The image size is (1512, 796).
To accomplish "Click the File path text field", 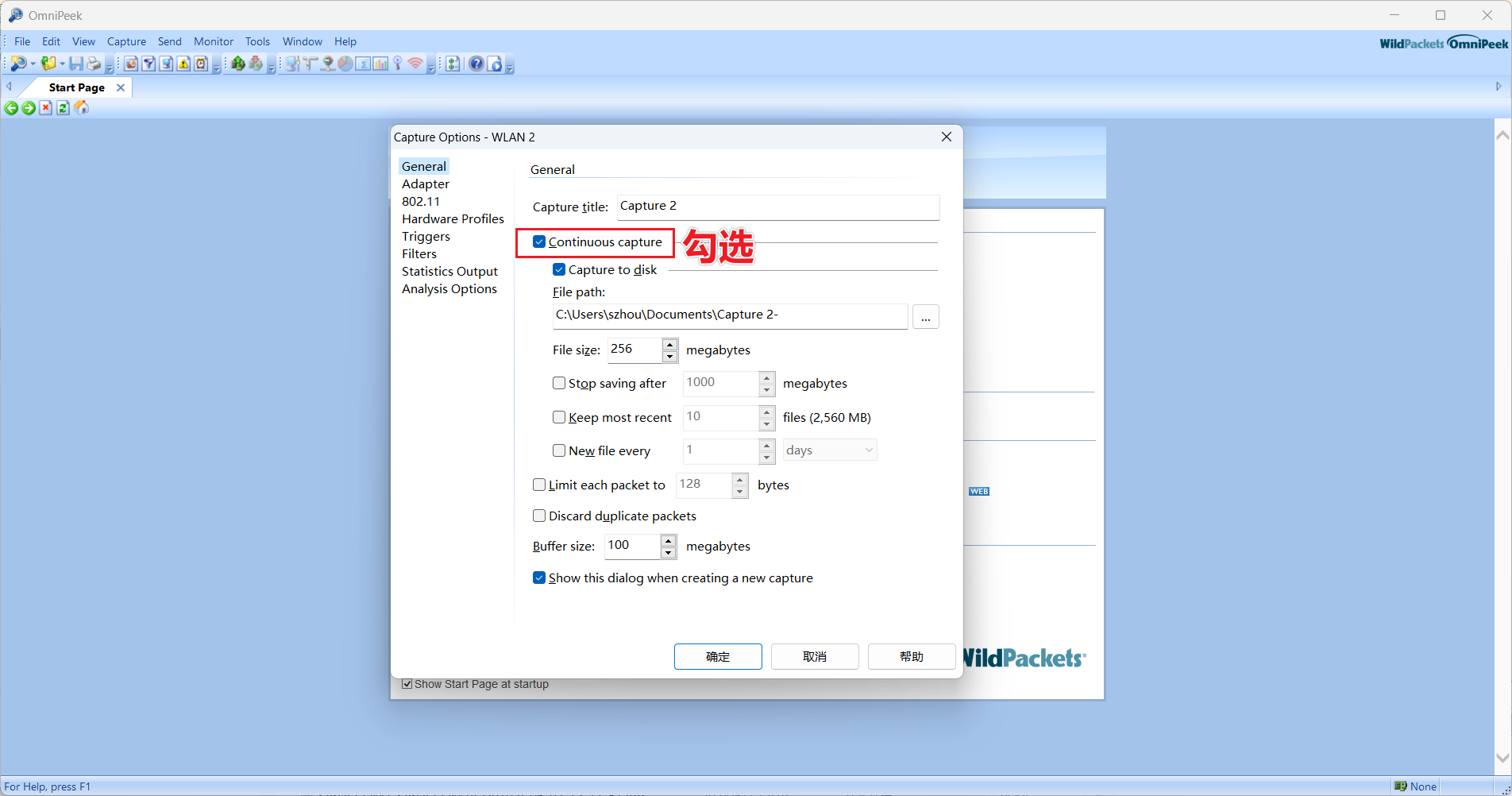I will (730, 315).
